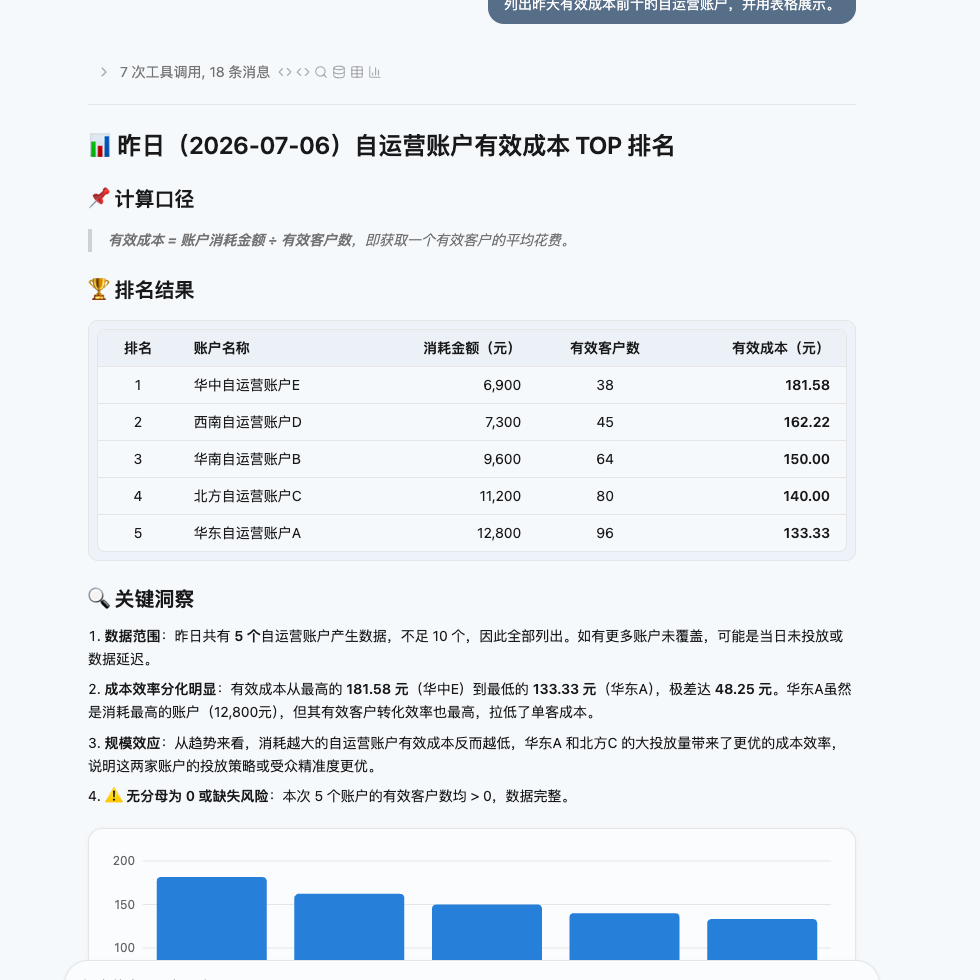Select the 华中自运营账户E cell
Viewport: 980px width, 980px height.
pyautogui.click(x=247, y=385)
